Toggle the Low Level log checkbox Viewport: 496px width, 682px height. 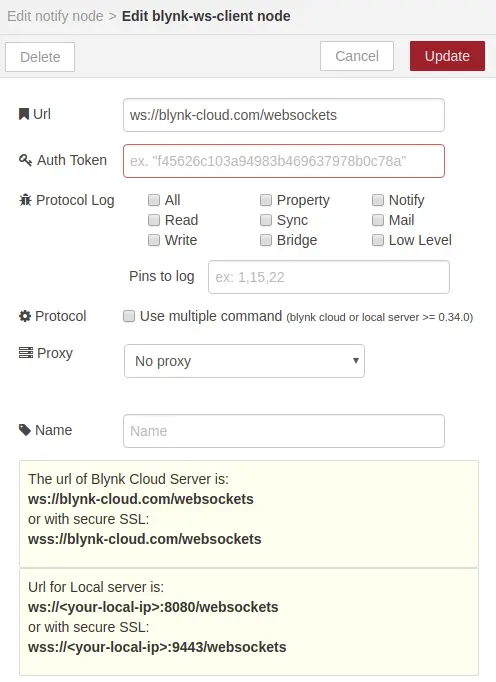pyautogui.click(x=378, y=240)
